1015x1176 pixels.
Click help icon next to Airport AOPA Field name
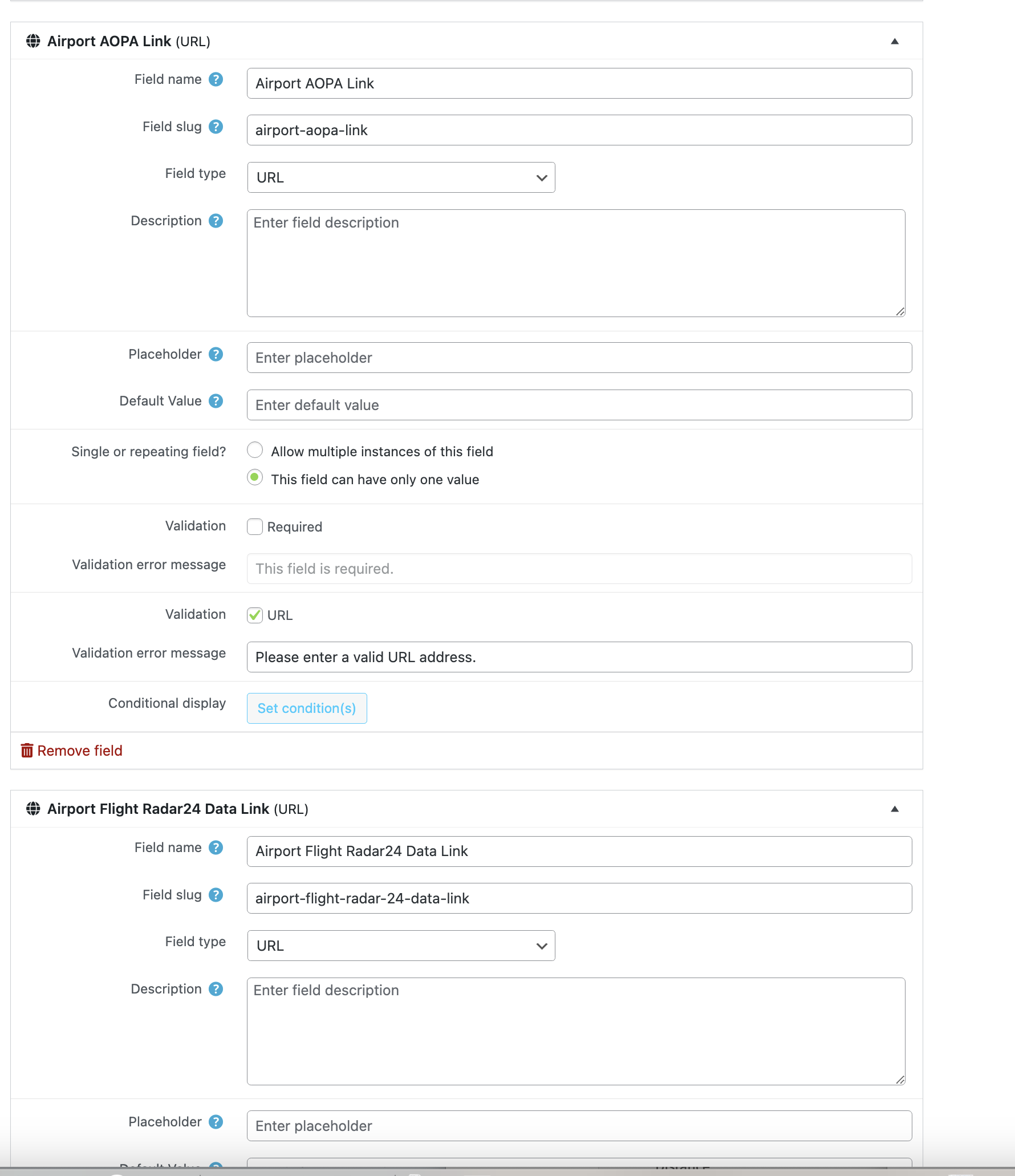pyautogui.click(x=216, y=79)
